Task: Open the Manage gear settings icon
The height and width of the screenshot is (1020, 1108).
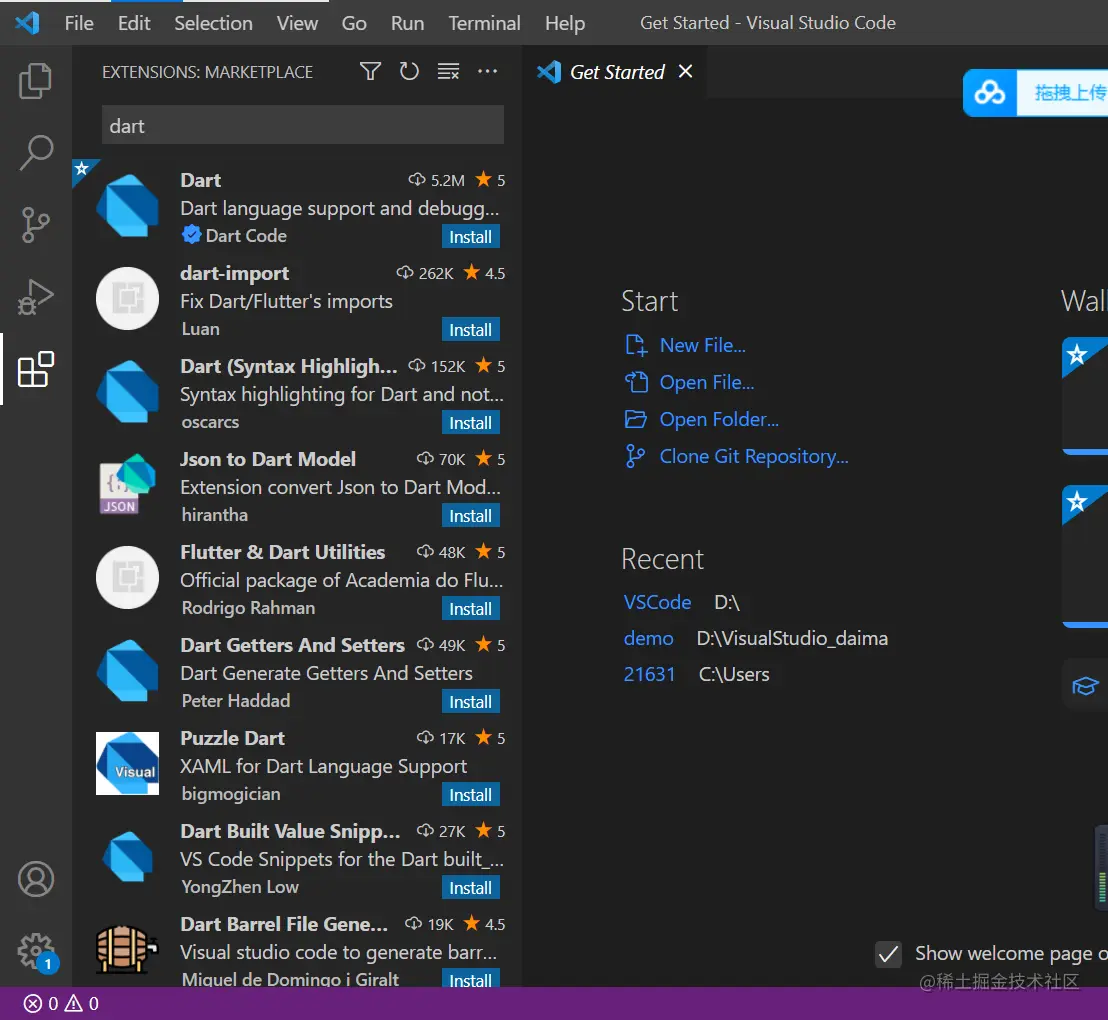Action: [35, 951]
